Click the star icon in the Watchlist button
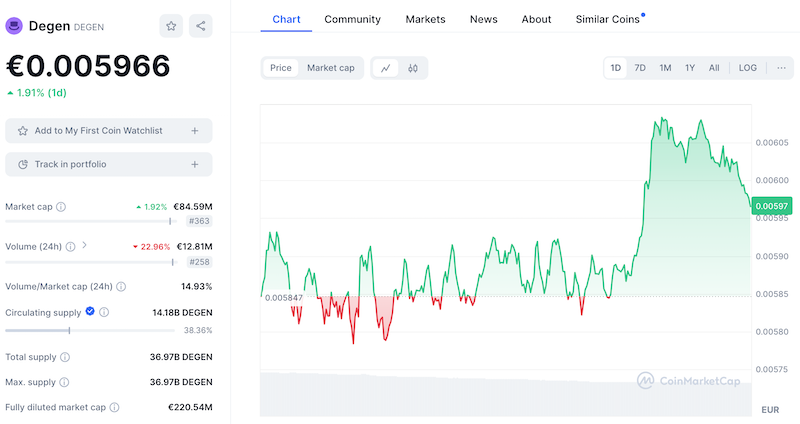 click(22, 131)
